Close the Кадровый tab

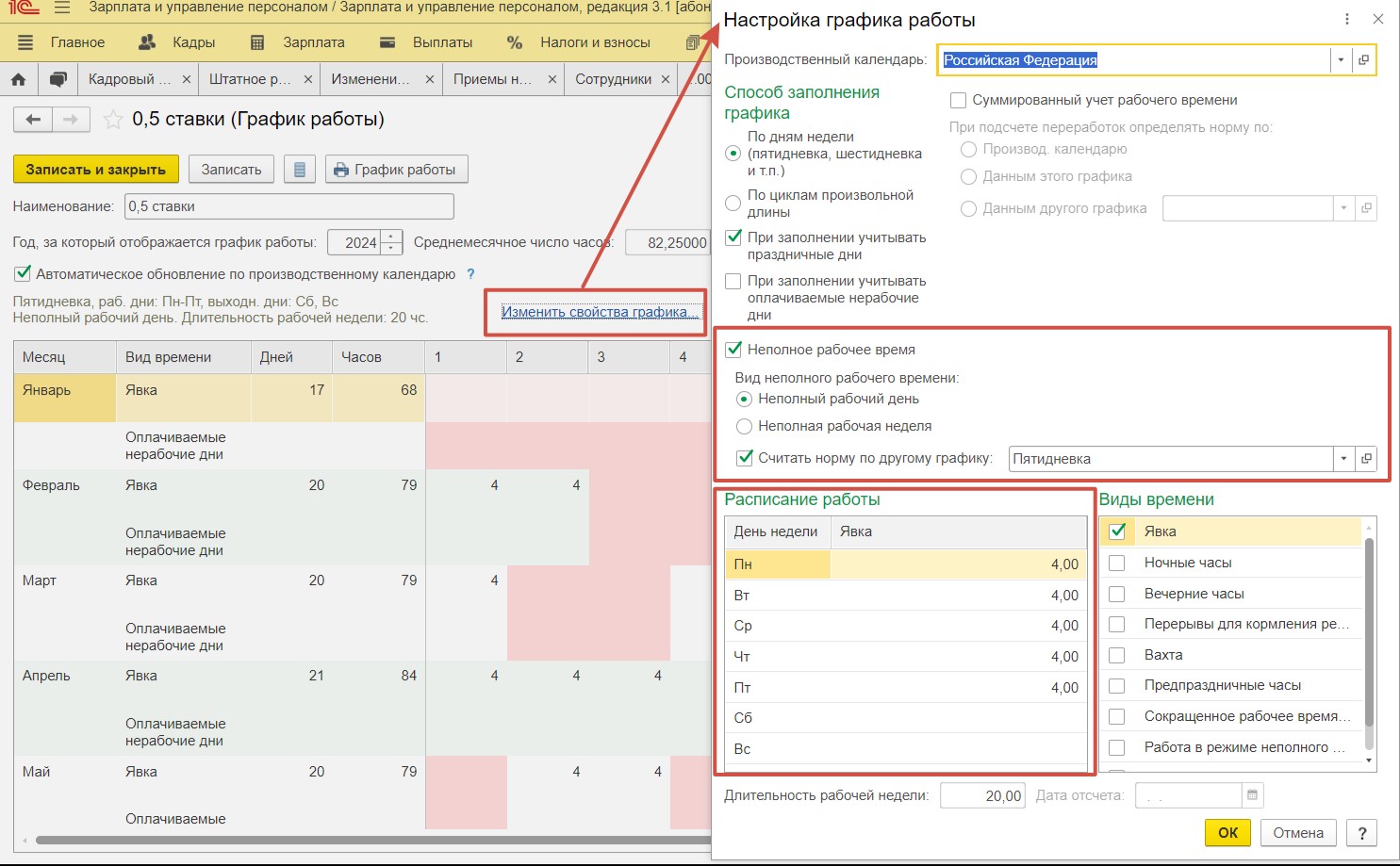[x=187, y=79]
